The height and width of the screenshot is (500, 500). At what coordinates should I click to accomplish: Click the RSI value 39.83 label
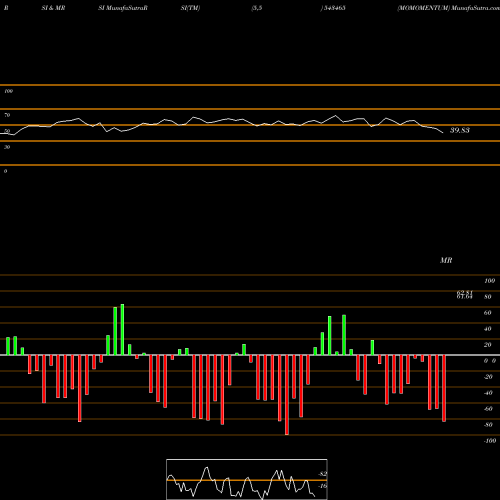click(x=460, y=130)
